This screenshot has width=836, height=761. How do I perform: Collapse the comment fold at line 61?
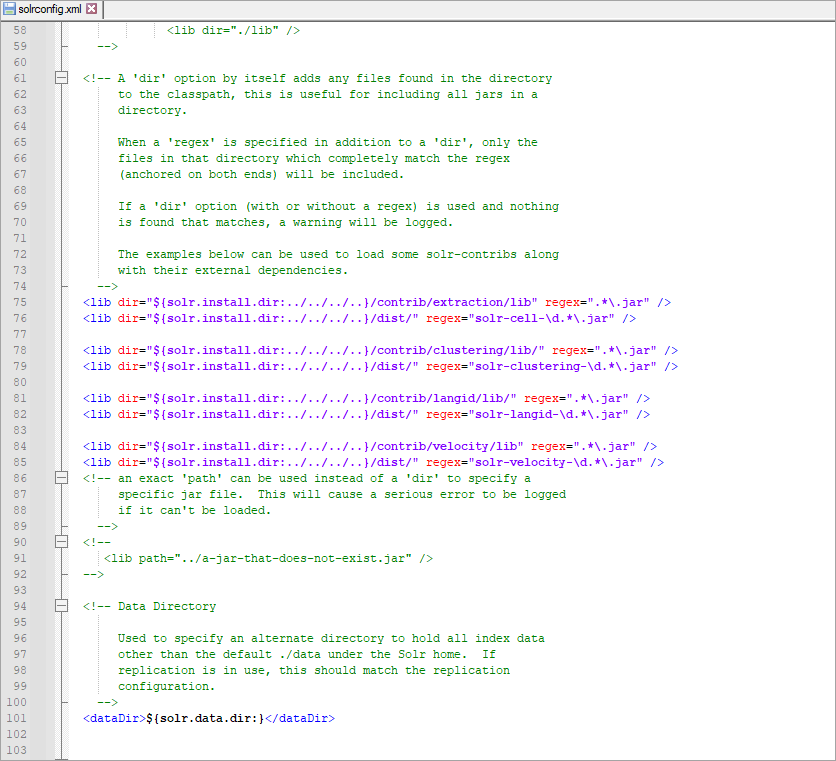62,78
